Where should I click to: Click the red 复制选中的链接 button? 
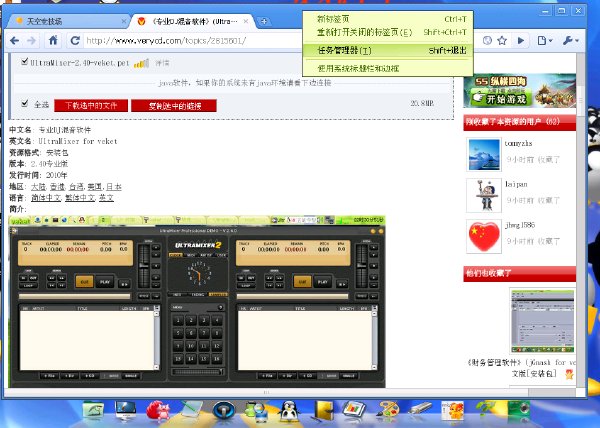[x=174, y=106]
